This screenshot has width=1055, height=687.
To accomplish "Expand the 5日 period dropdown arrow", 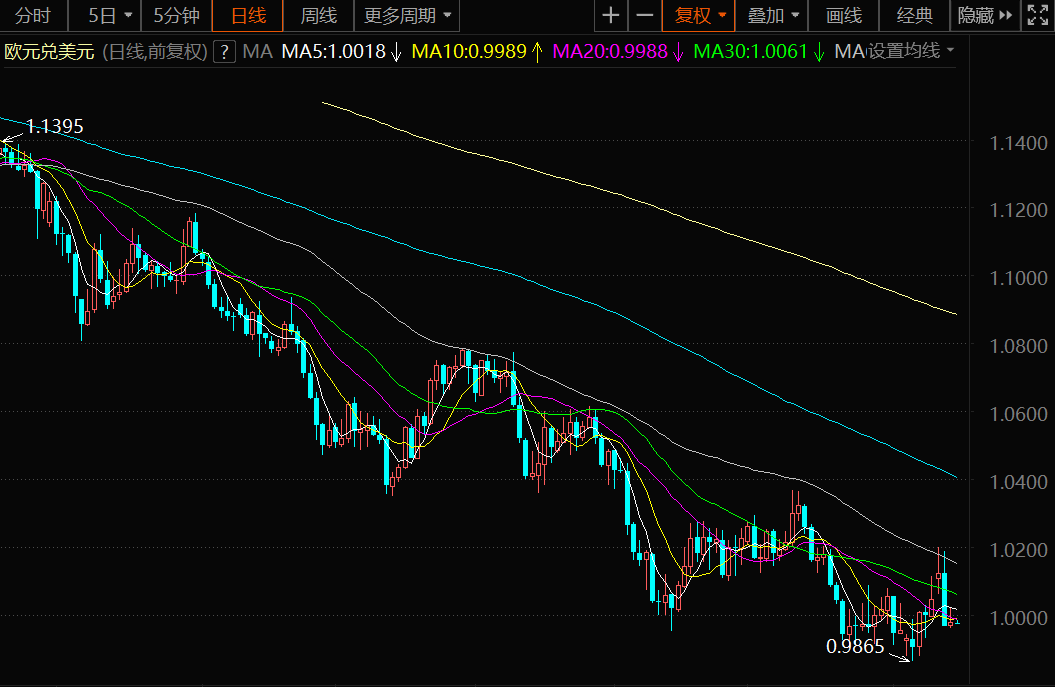I will pyautogui.click(x=129, y=15).
